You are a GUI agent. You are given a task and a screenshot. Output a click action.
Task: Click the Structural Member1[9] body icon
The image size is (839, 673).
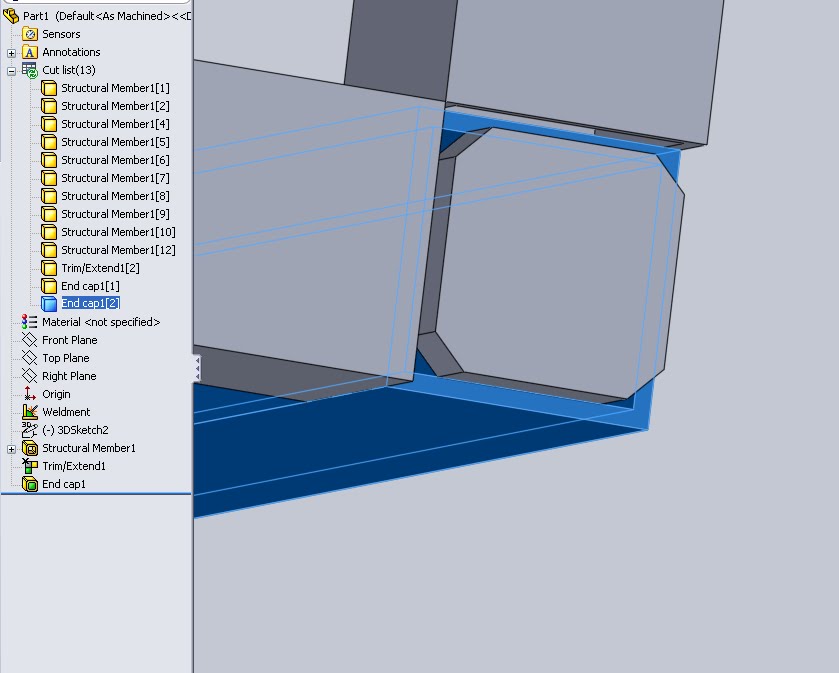click(x=49, y=214)
